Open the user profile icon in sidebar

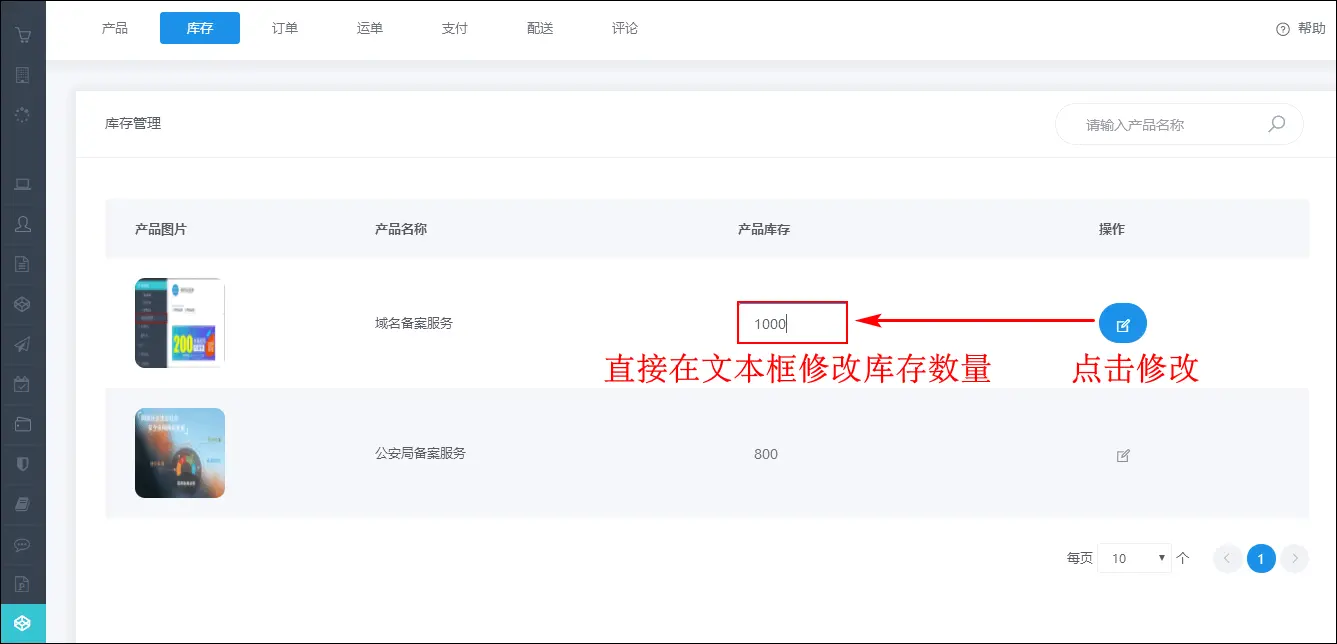[x=22, y=224]
